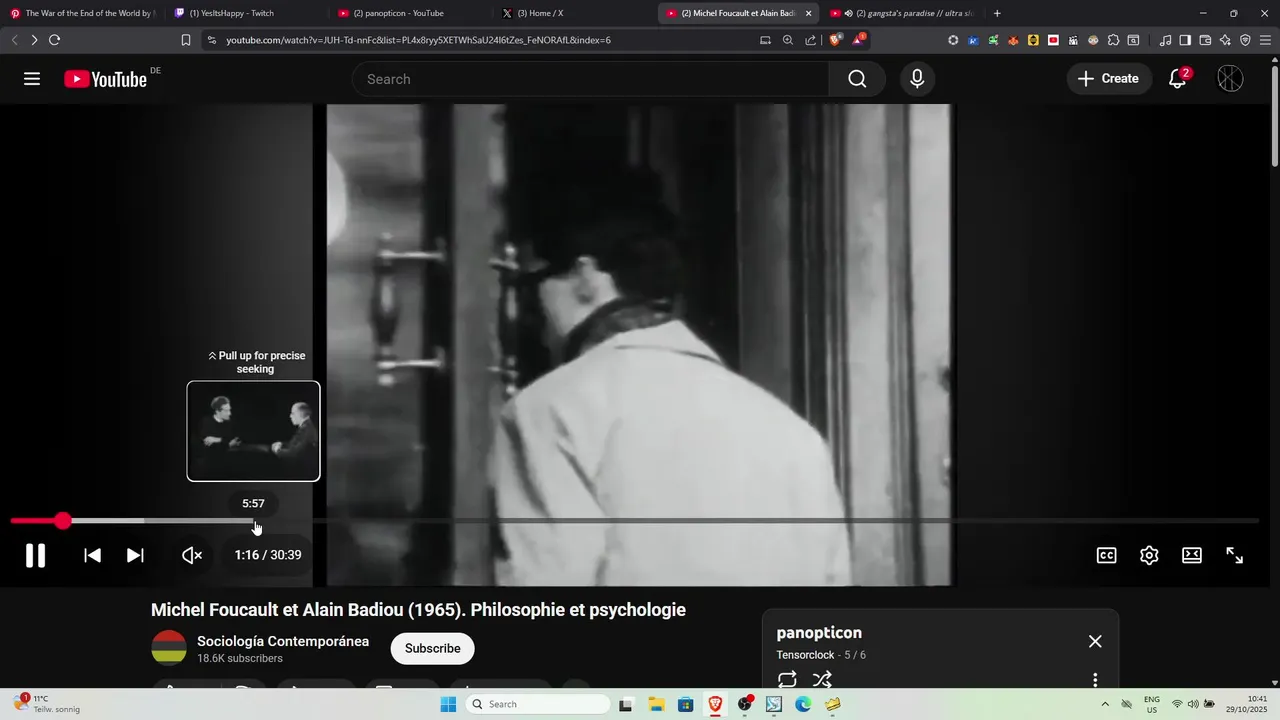This screenshot has height=720, width=1280.
Task: Switch to the Home / X tab
Action: [x=573, y=13]
